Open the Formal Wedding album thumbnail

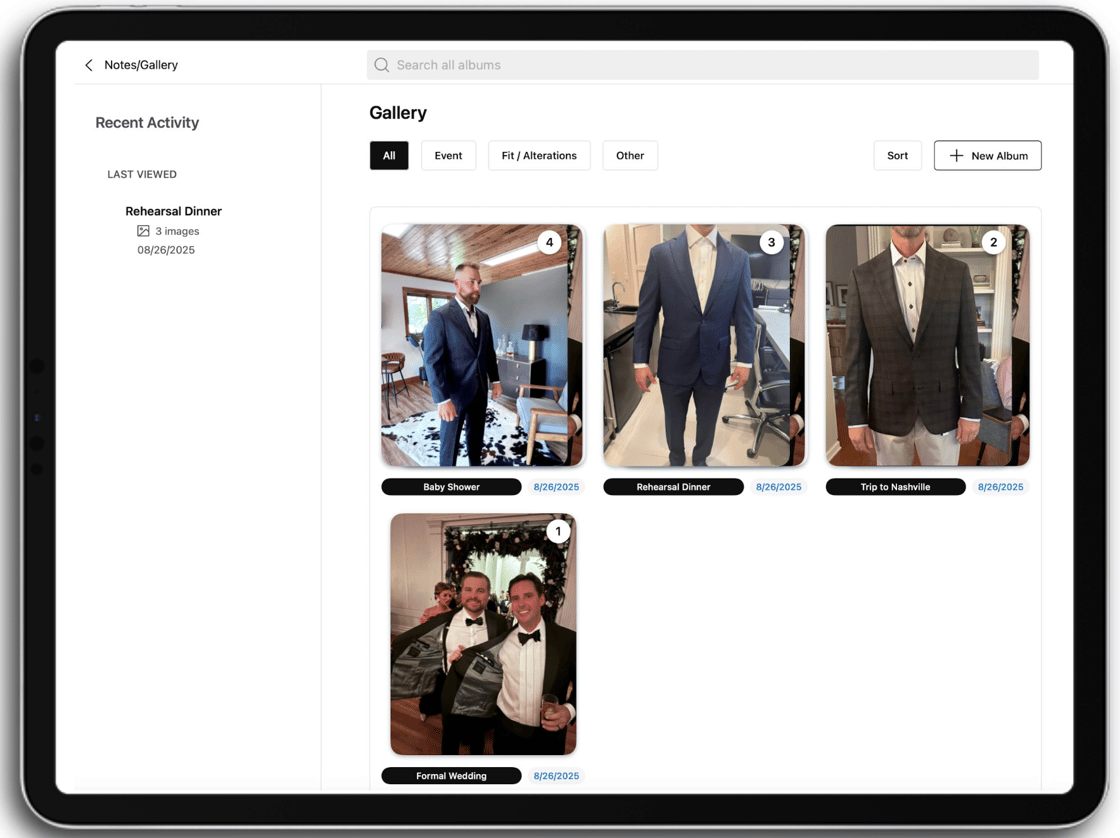click(483, 634)
